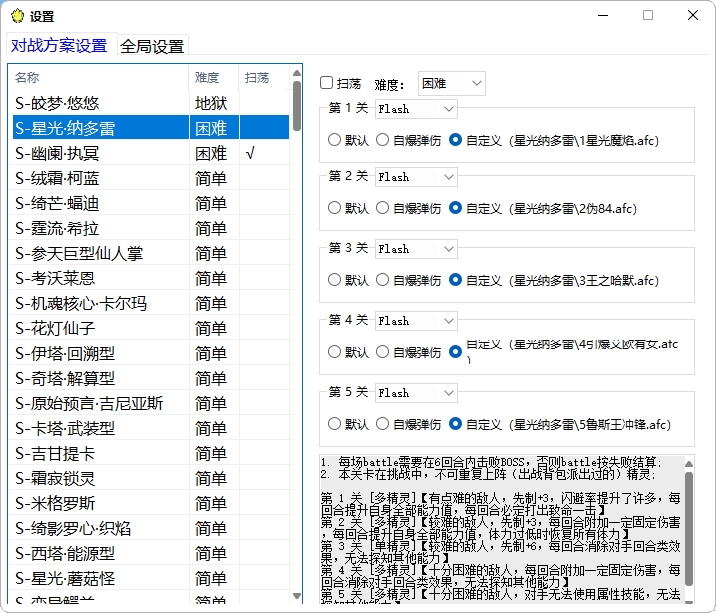716x613 pixels.
Task: Switch to the 全局设置 tab
Action: pyautogui.click(x=152, y=46)
